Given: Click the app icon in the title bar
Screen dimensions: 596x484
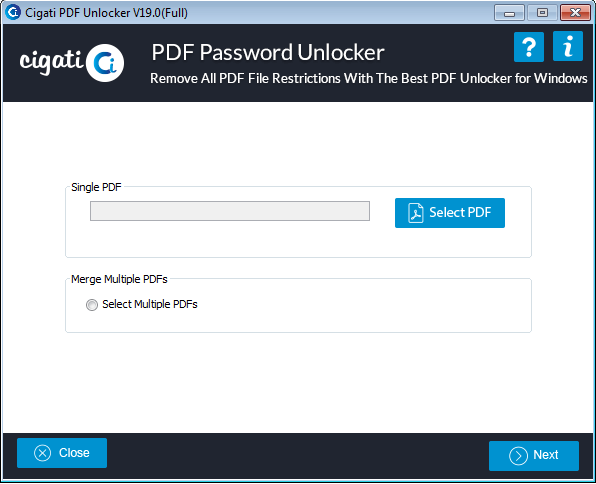Looking at the screenshot, I should click(13, 12).
